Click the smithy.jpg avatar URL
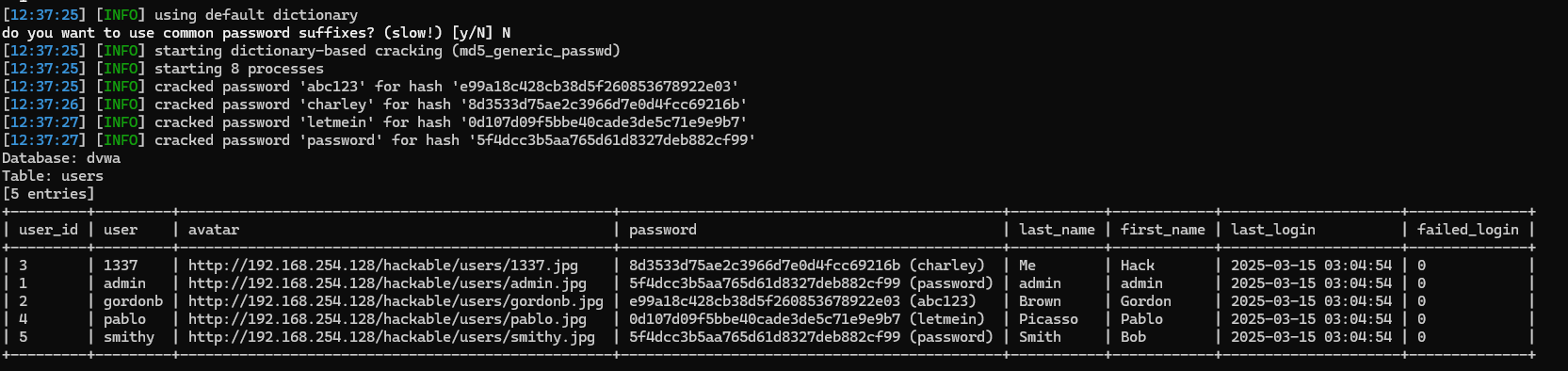The width and height of the screenshot is (1568, 371). (391, 337)
